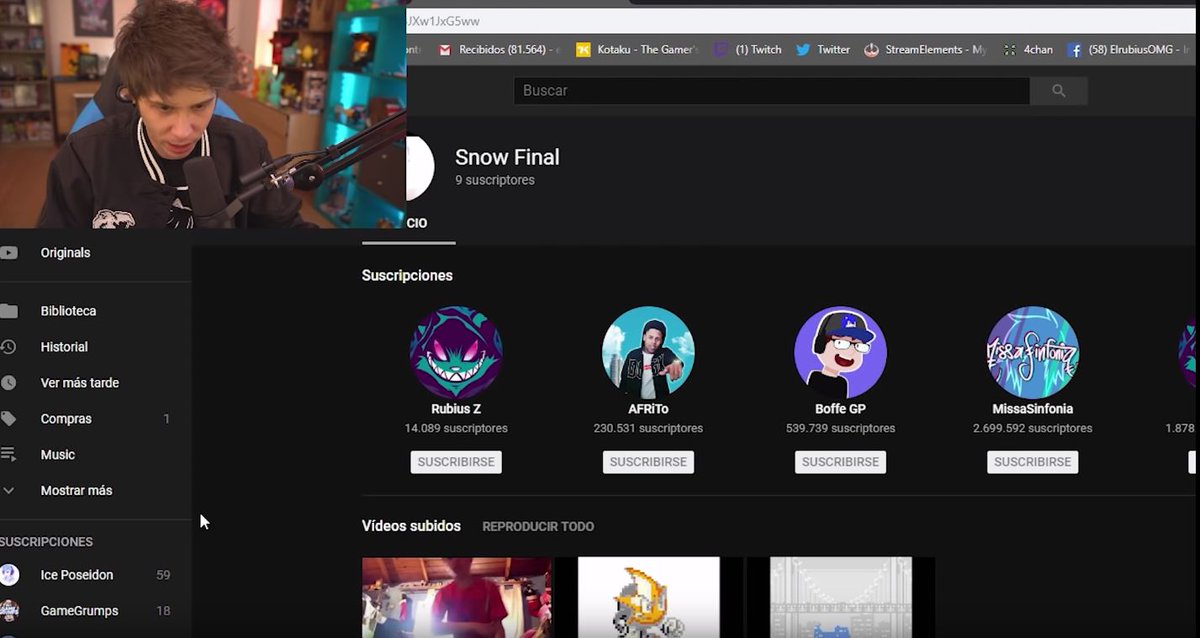Click the AFRiTo channel name

(x=648, y=409)
